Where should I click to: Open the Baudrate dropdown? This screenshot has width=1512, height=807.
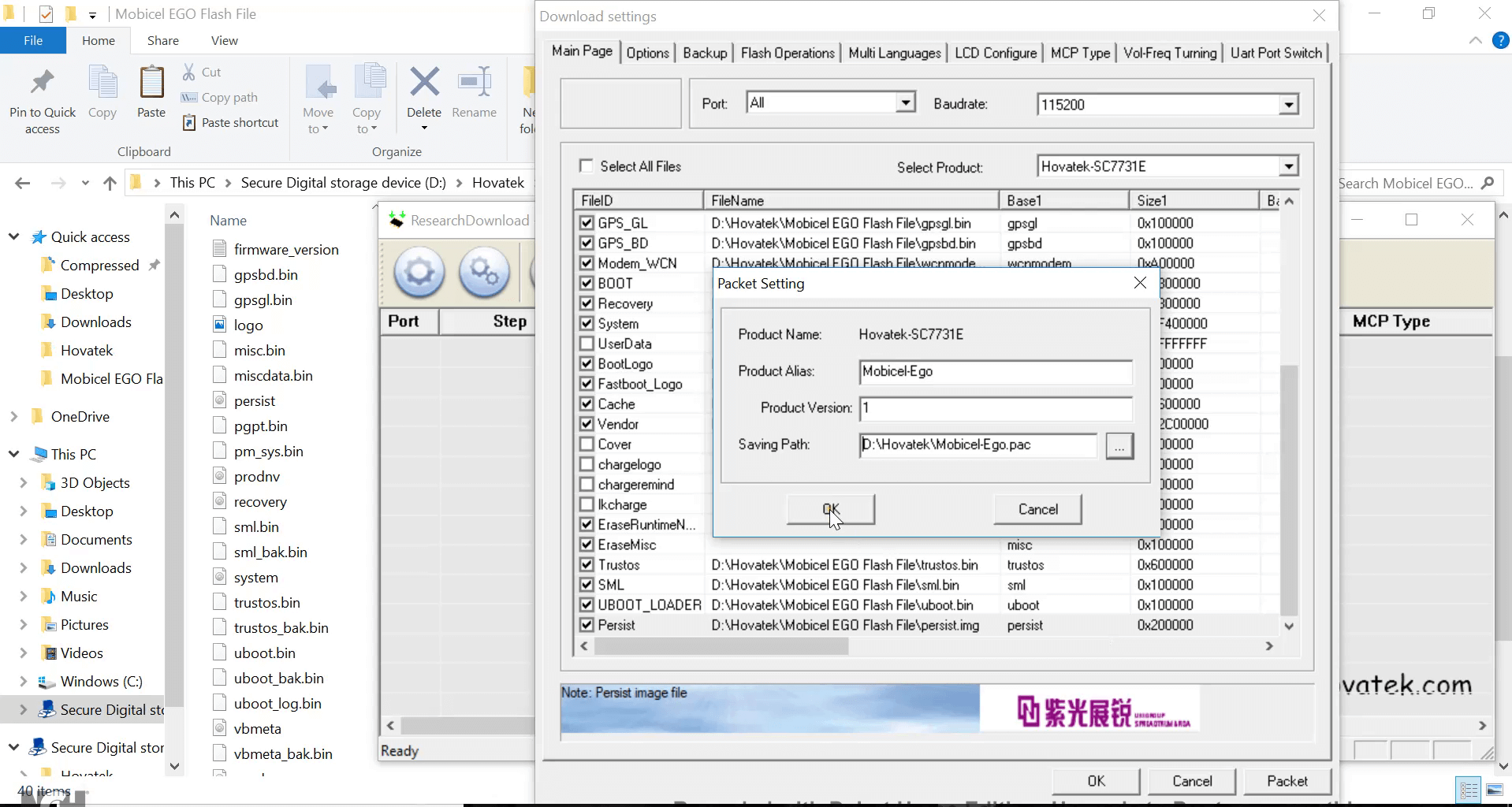point(1288,103)
